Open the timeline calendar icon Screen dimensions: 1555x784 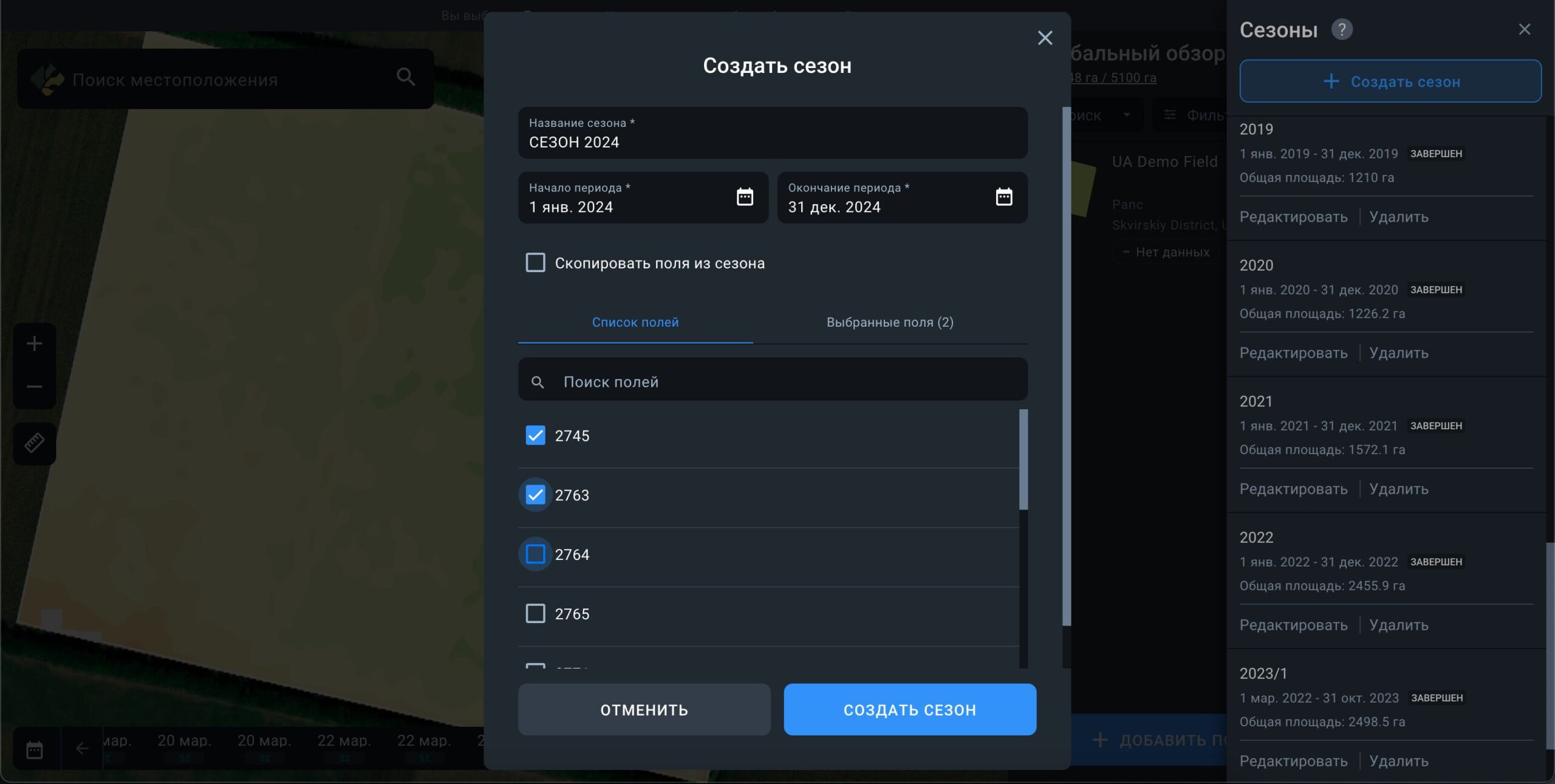coord(35,749)
